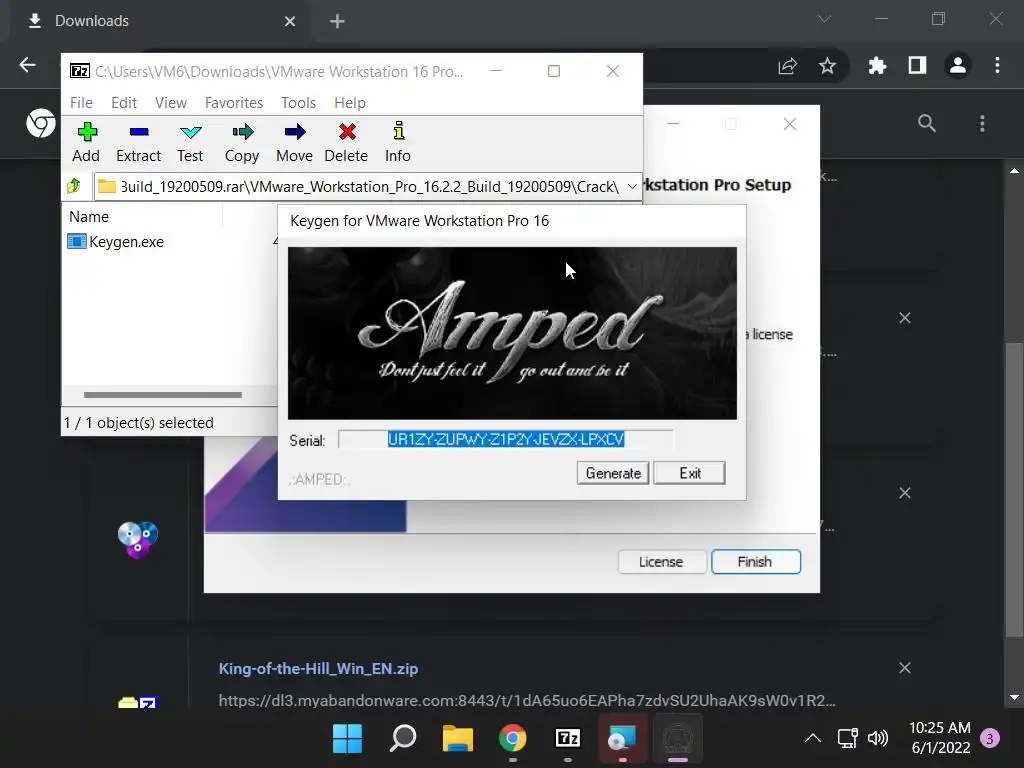Open the View menu in 7-Zip
Viewport: 1024px width, 768px height.
pos(171,103)
